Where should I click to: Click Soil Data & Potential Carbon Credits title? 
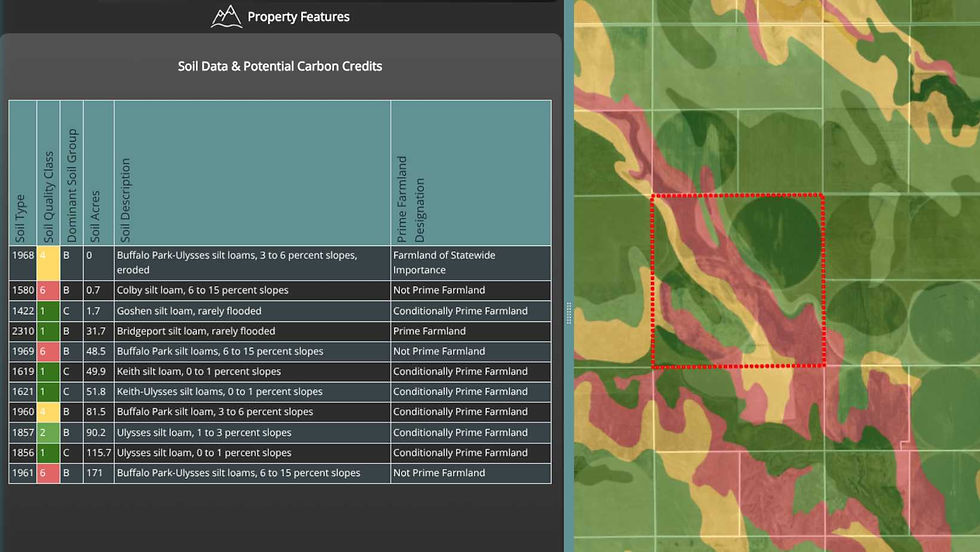pos(279,66)
